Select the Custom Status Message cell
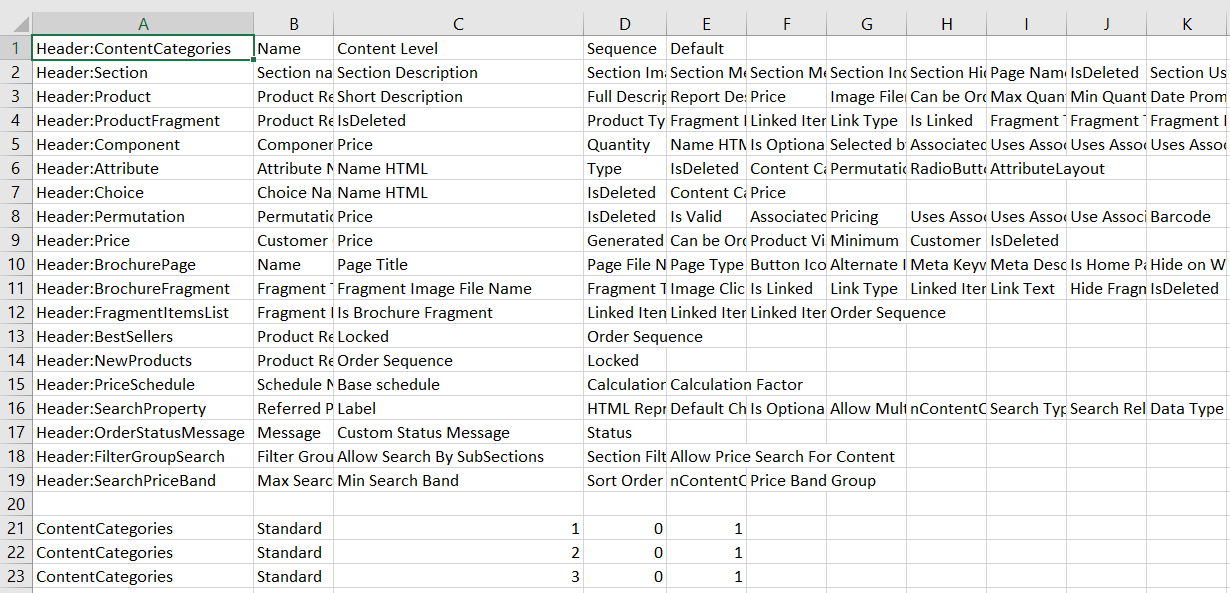Image resolution: width=1230 pixels, height=593 pixels. pyautogui.click(x=458, y=432)
